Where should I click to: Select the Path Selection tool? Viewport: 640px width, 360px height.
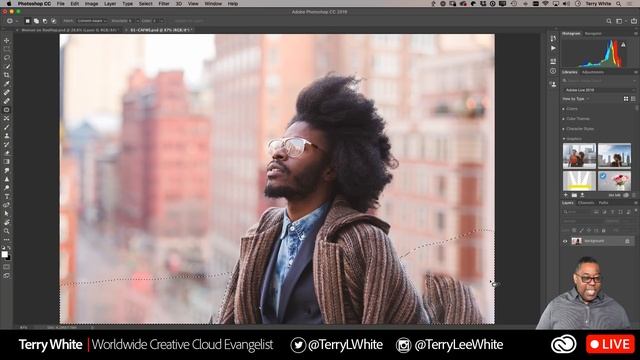click(x=7, y=213)
